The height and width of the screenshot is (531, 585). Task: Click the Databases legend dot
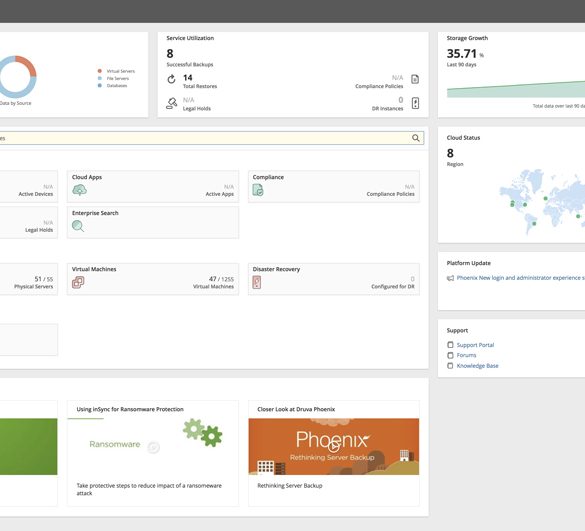click(x=100, y=85)
